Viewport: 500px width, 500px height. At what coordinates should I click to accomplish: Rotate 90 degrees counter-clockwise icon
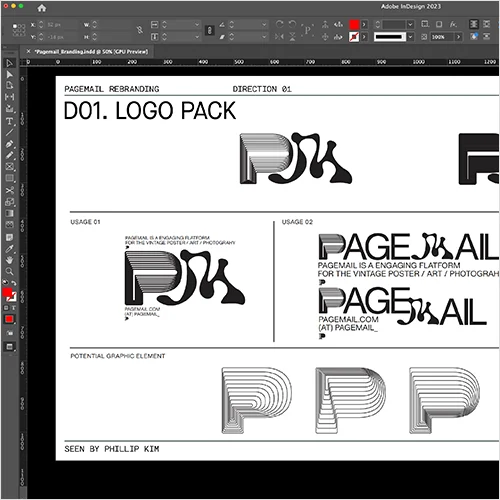click(292, 24)
